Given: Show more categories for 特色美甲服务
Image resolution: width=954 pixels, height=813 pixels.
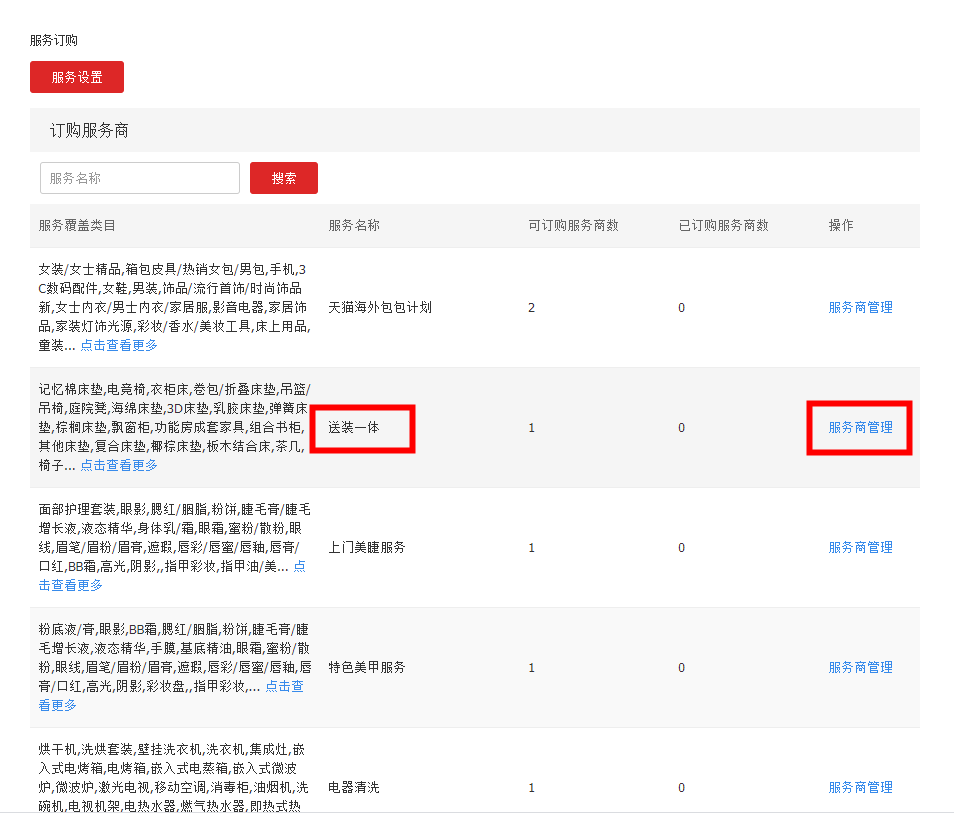Looking at the screenshot, I should tap(284, 687).
